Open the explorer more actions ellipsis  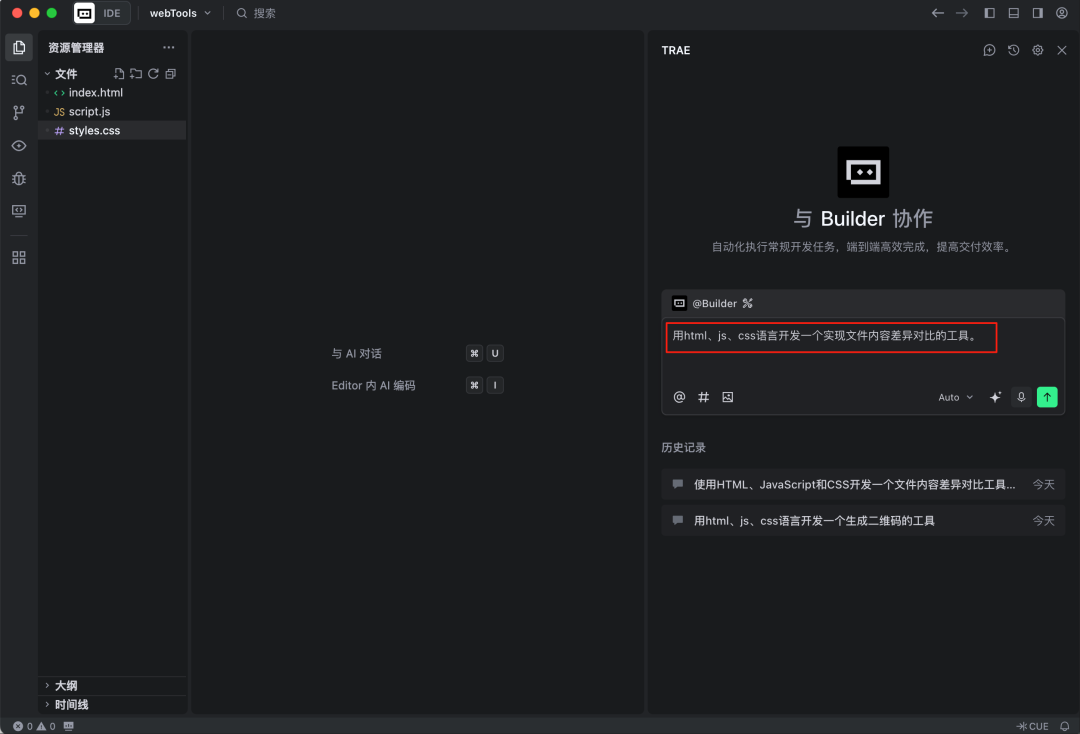[169, 48]
